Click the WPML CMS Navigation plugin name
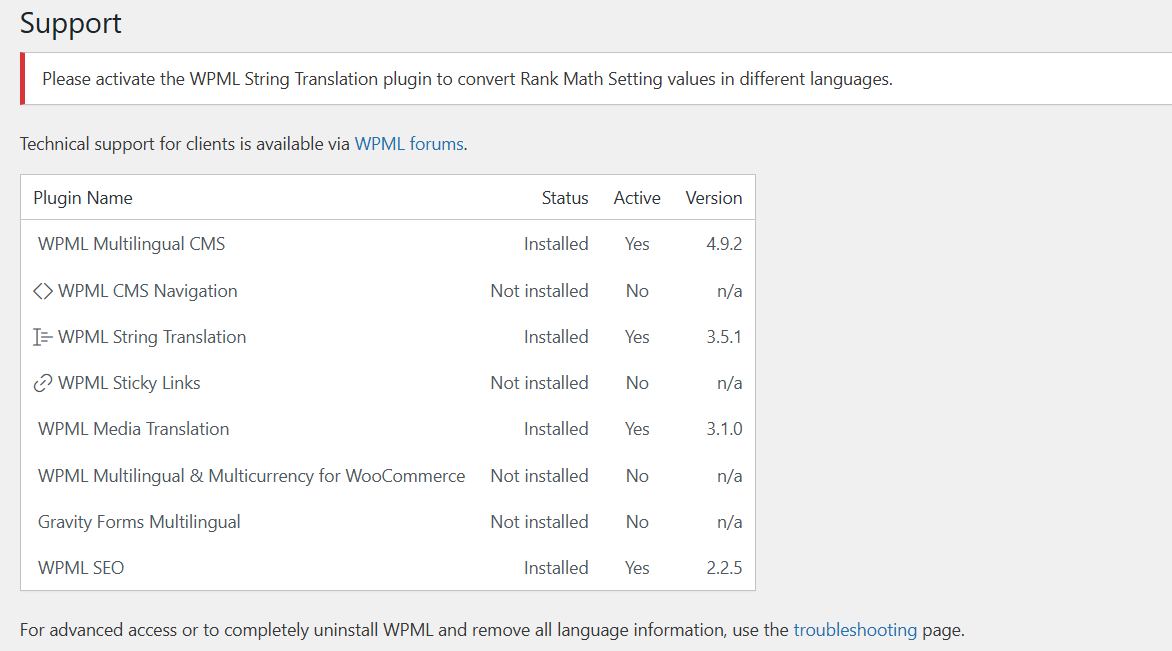The width and height of the screenshot is (1172, 651). [x=148, y=291]
